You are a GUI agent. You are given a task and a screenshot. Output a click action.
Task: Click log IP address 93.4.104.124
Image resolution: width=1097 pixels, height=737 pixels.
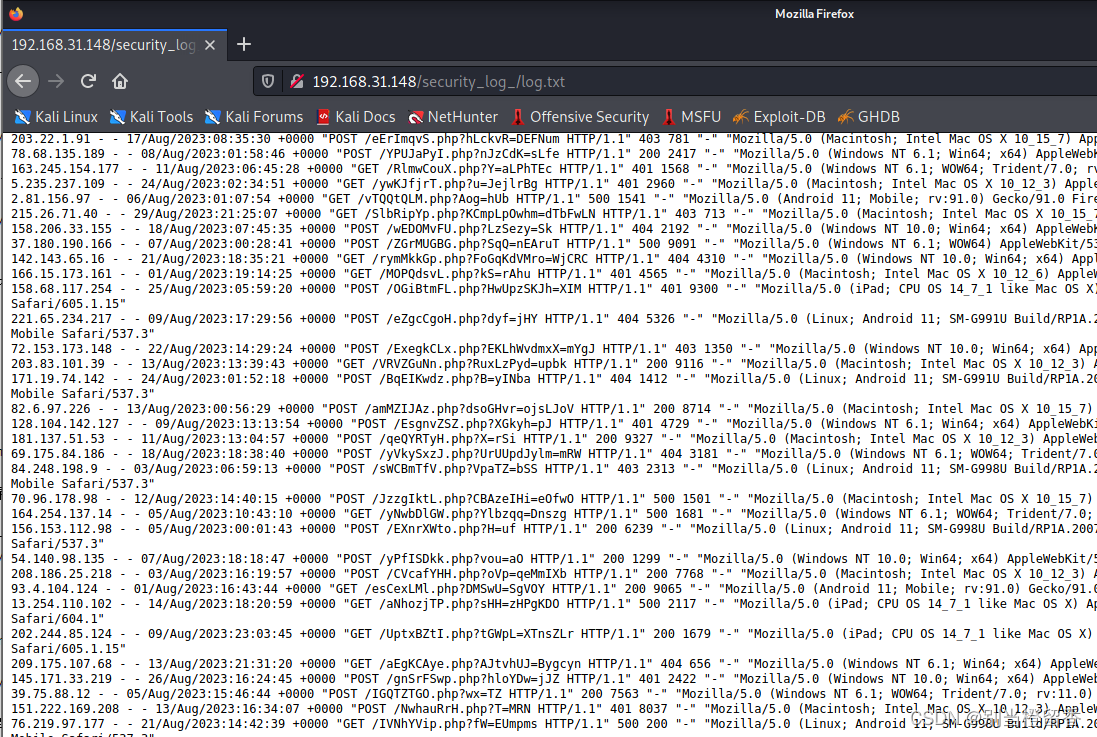[x=54, y=589]
